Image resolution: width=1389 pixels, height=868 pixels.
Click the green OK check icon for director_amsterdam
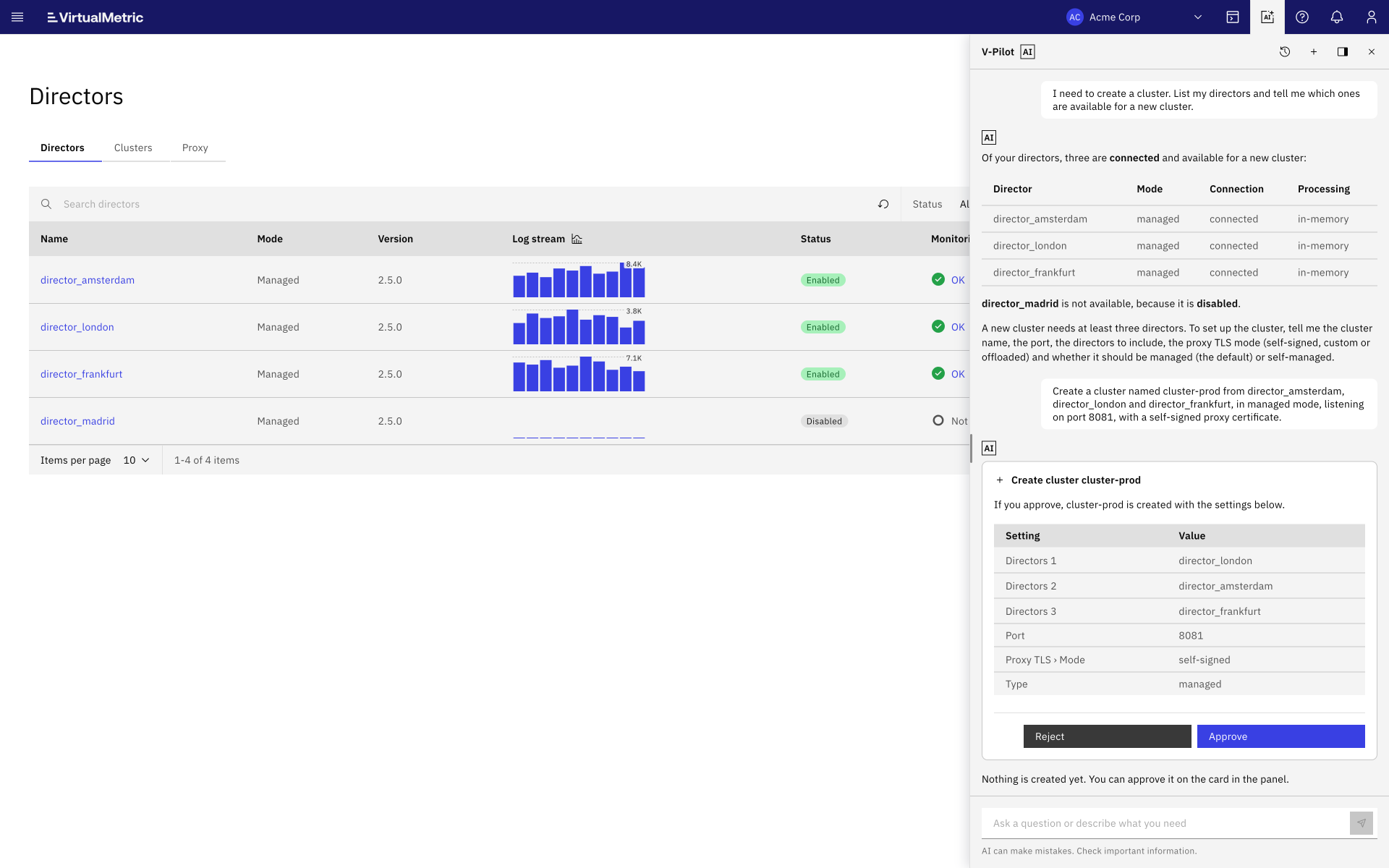pyautogui.click(x=938, y=279)
